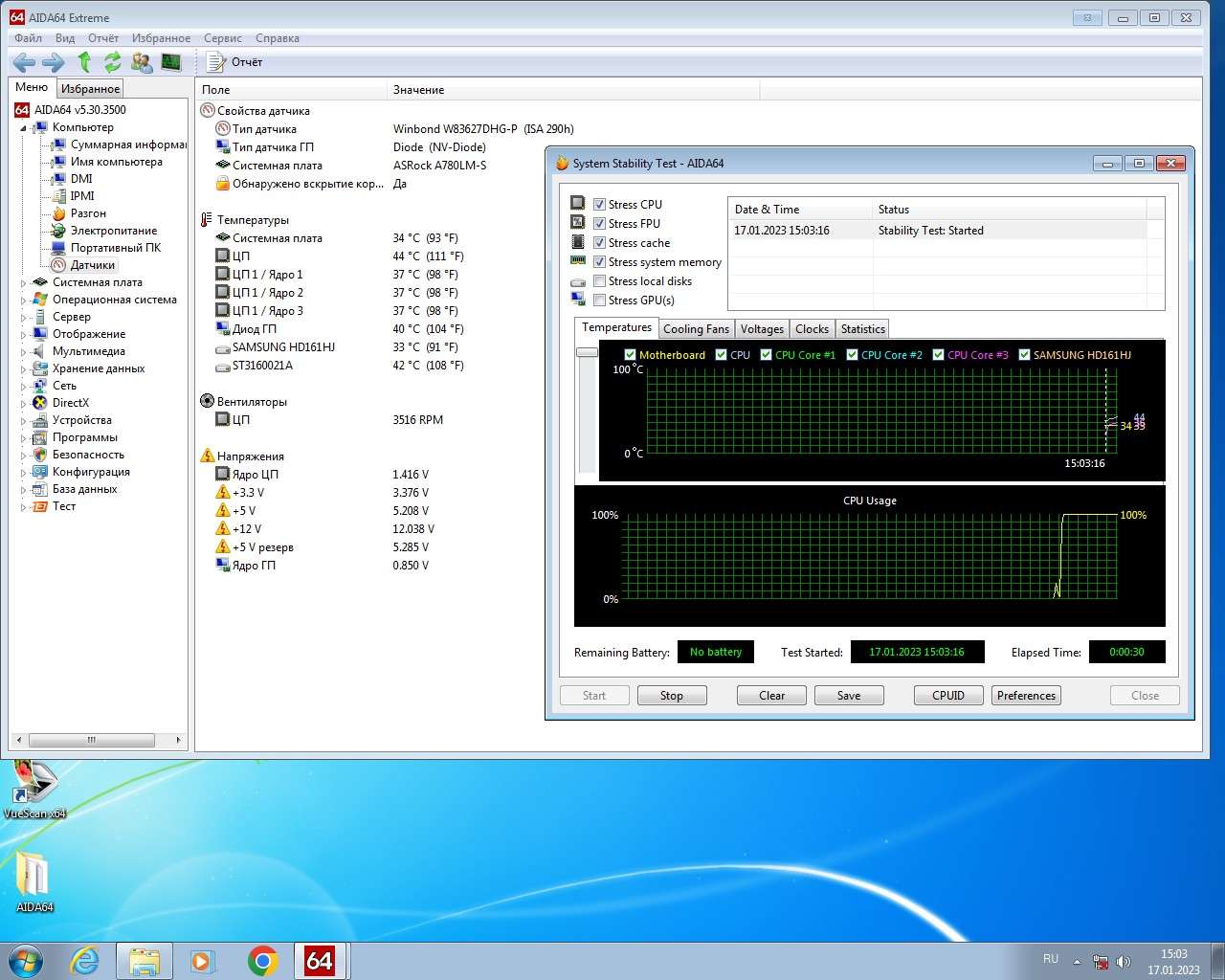
Task: Click the green Up arrow toolbar icon
Action: coord(84,62)
